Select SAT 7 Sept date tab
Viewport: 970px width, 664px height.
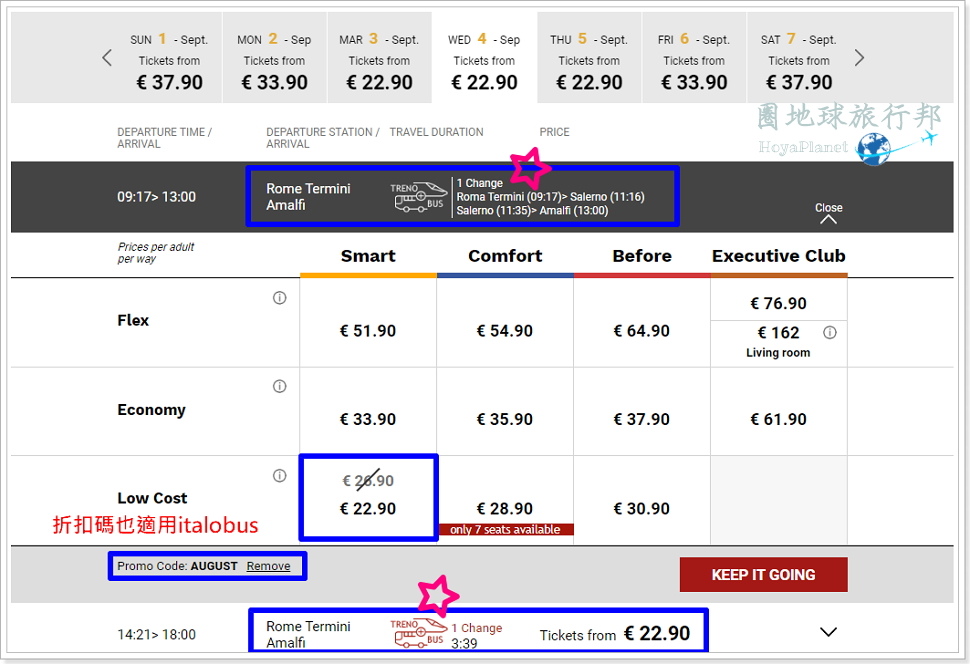[799, 58]
